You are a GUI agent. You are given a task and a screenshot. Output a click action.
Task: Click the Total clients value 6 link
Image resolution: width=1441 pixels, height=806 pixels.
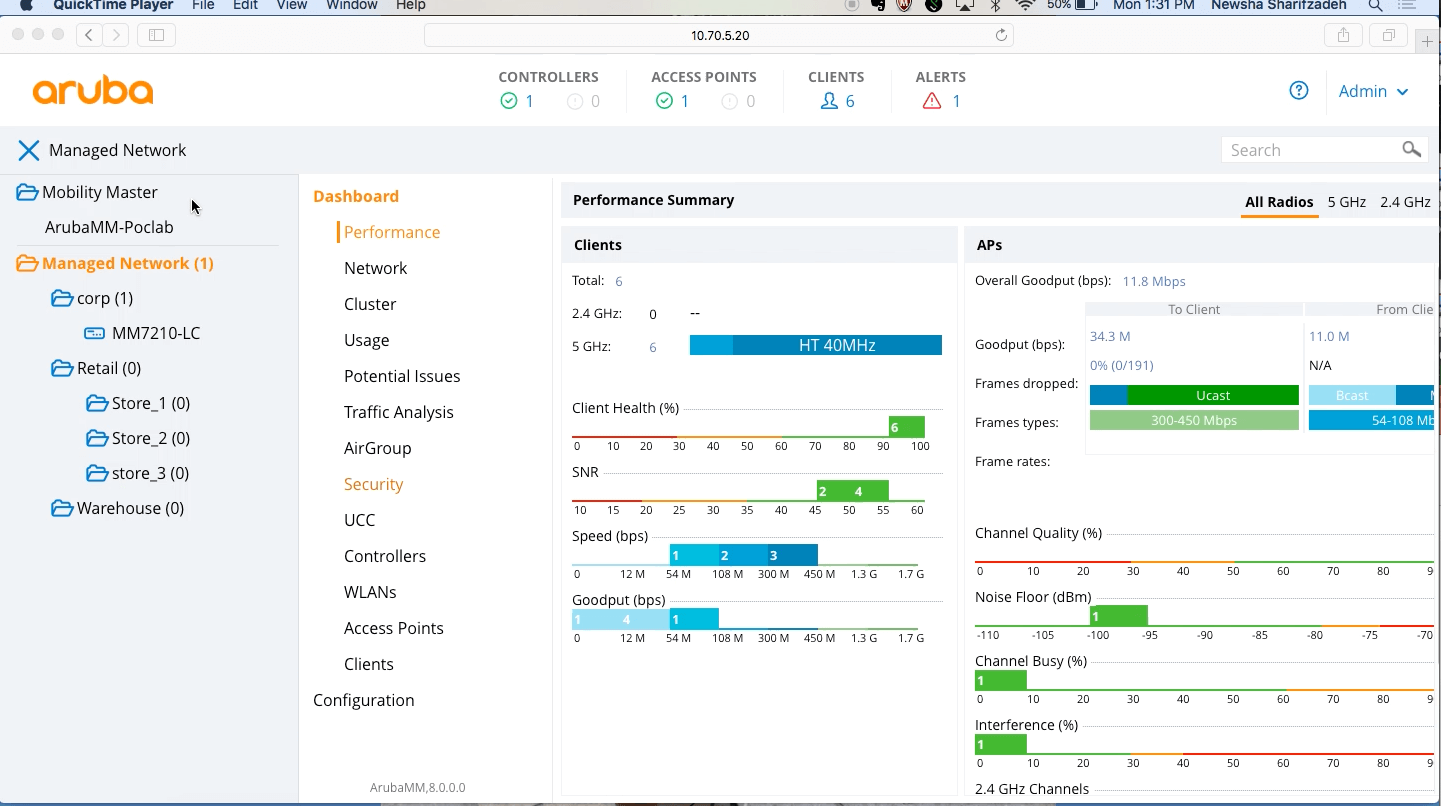click(x=619, y=281)
